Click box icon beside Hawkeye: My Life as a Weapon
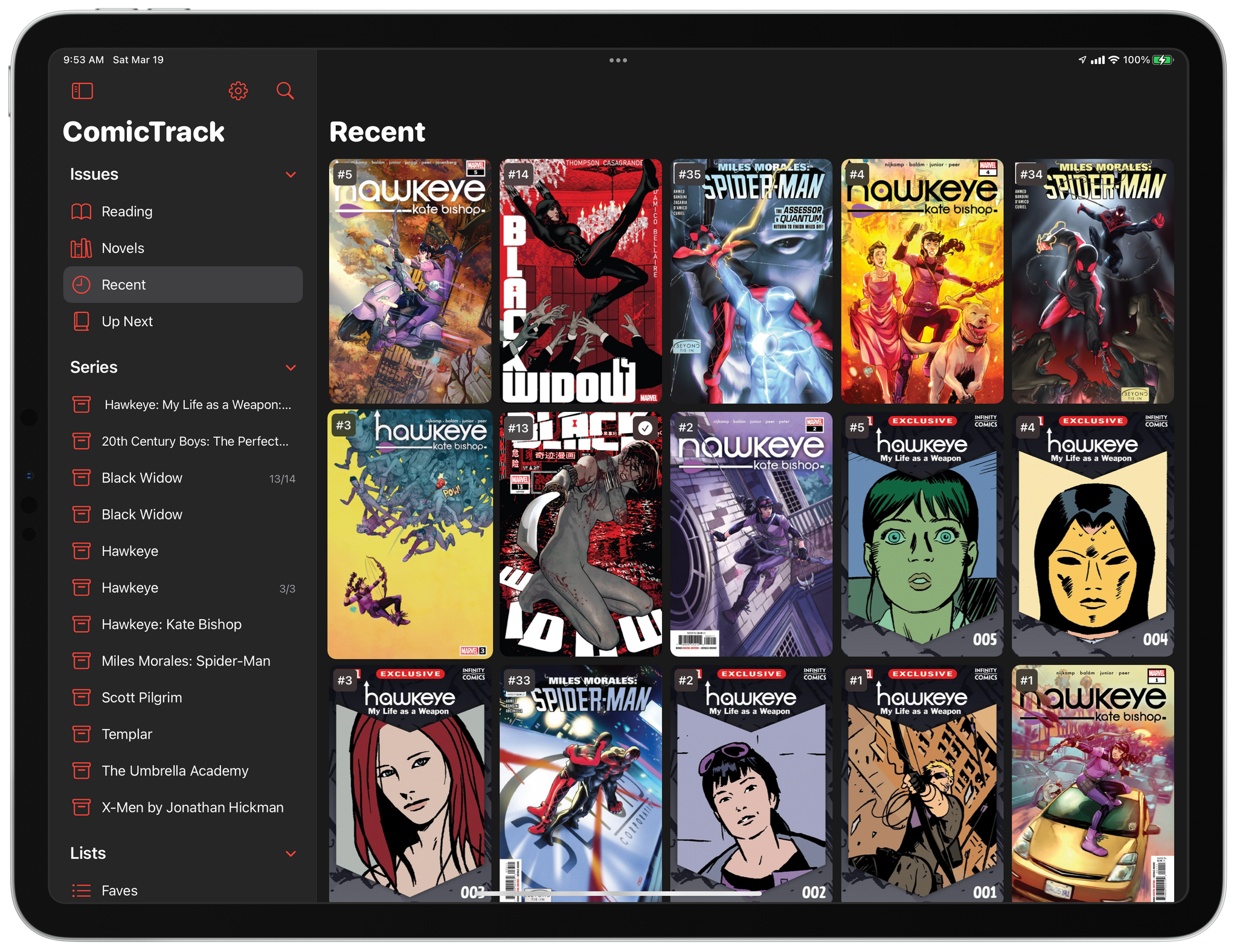The height and width of the screenshot is (952, 1237). (82, 404)
